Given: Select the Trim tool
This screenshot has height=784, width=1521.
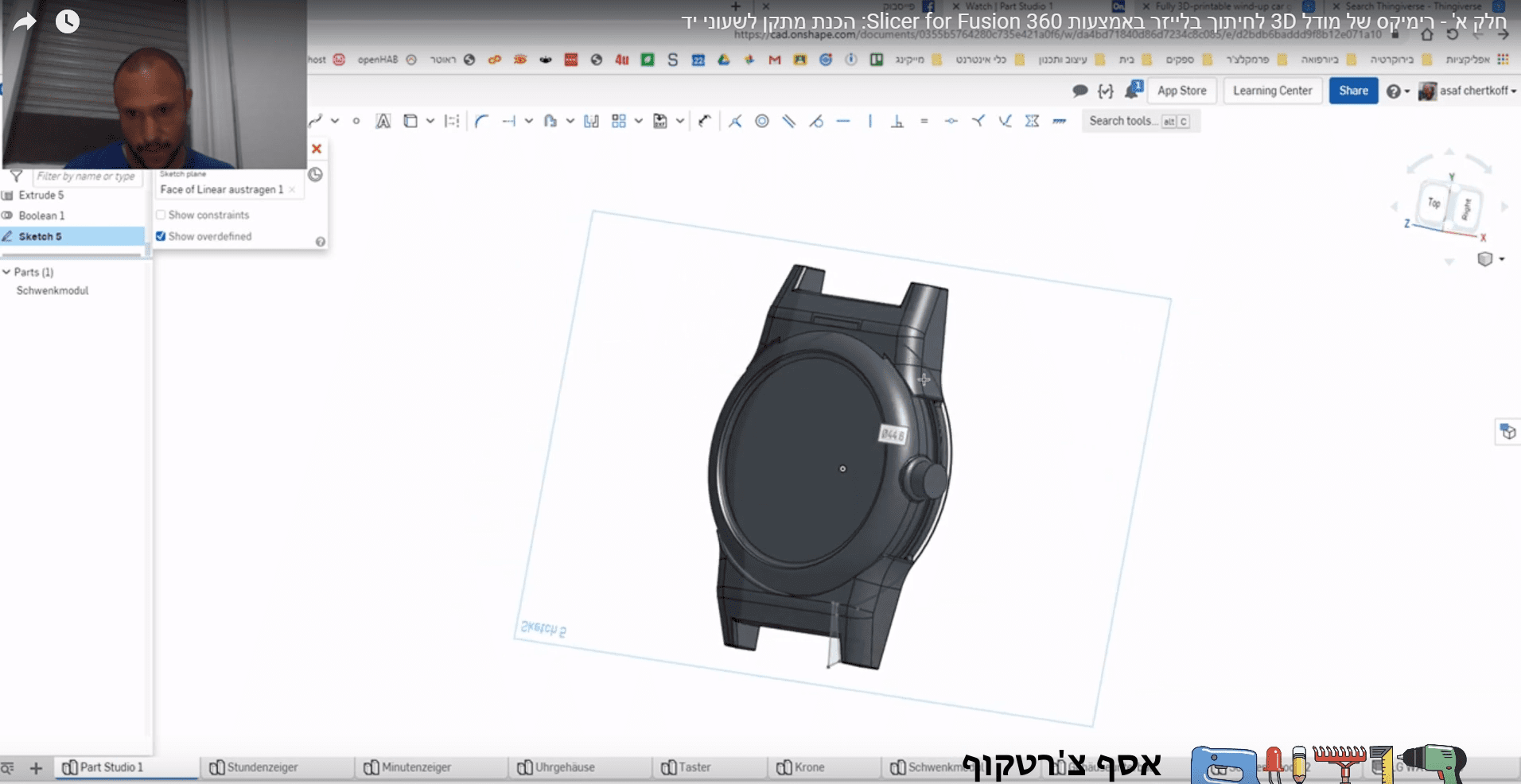Looking at the screenshot, I should [509, 121].
